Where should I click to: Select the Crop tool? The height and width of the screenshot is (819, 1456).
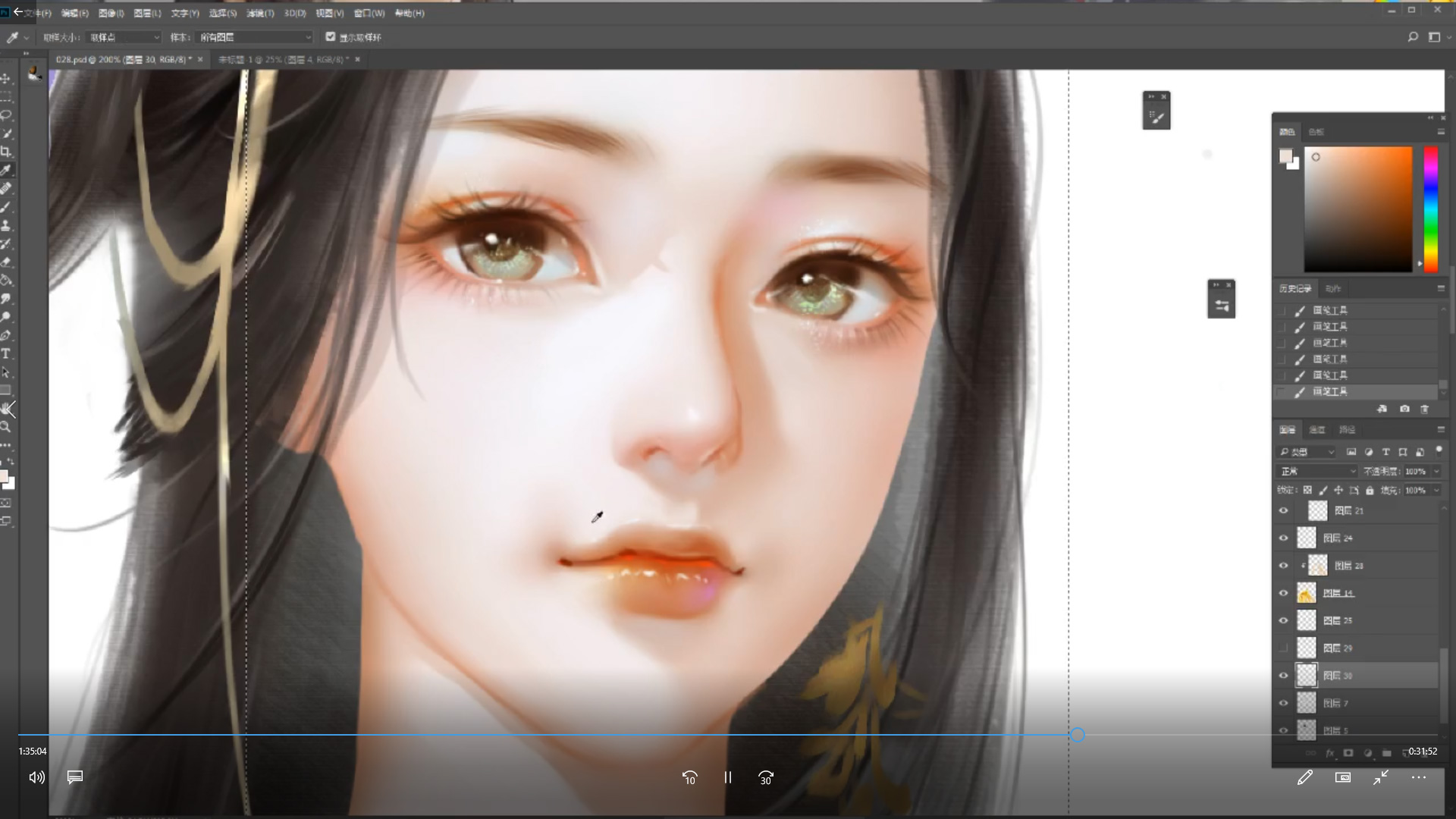click(5, 152)
